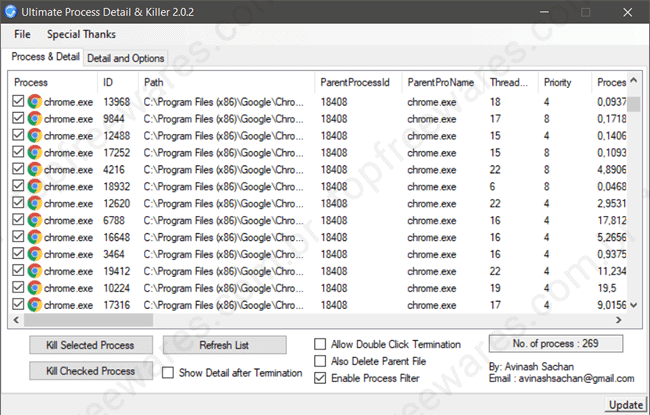
Task: Click the chrome icon for process 9844
Action: 35,119
